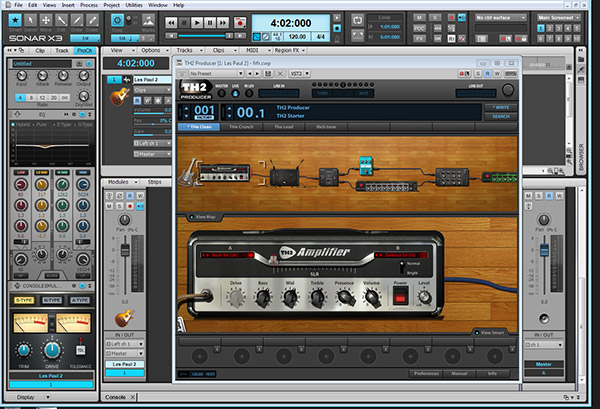Toggle global Mute button in Mix module

pos(419,18)
